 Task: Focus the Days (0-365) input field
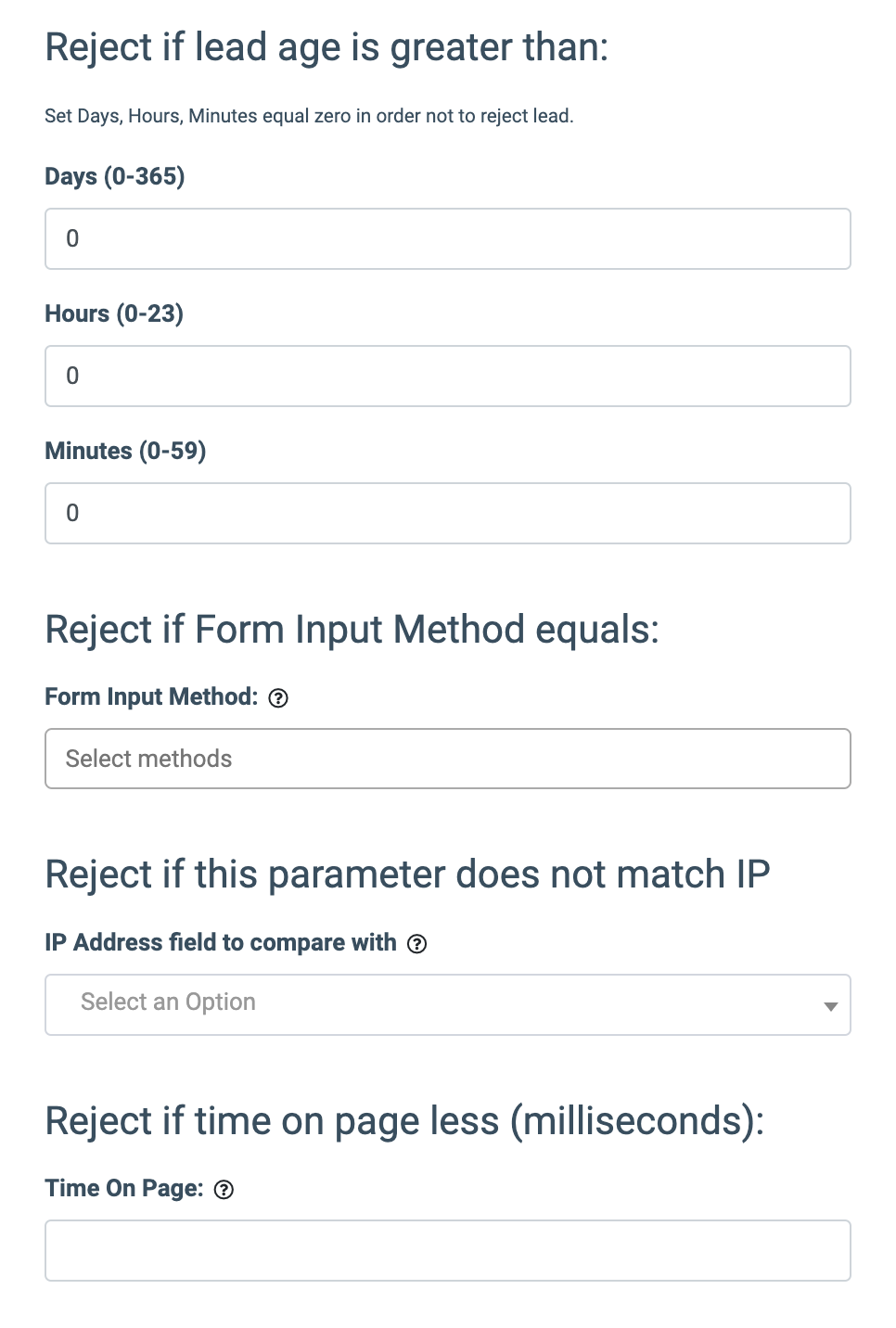tap(447, 239)
